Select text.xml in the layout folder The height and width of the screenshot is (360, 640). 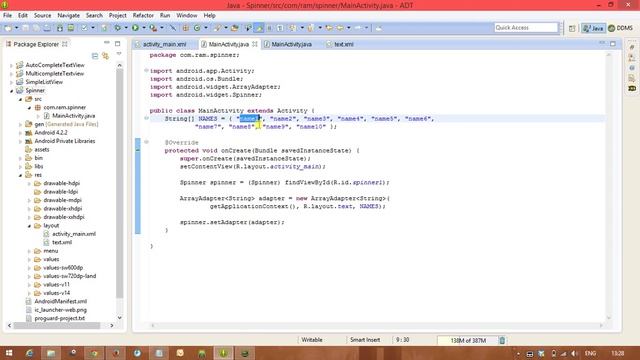(62, 242)
